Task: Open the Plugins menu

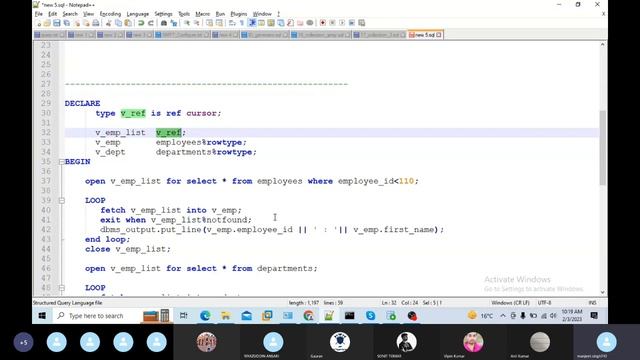Action: click(239, 14)
